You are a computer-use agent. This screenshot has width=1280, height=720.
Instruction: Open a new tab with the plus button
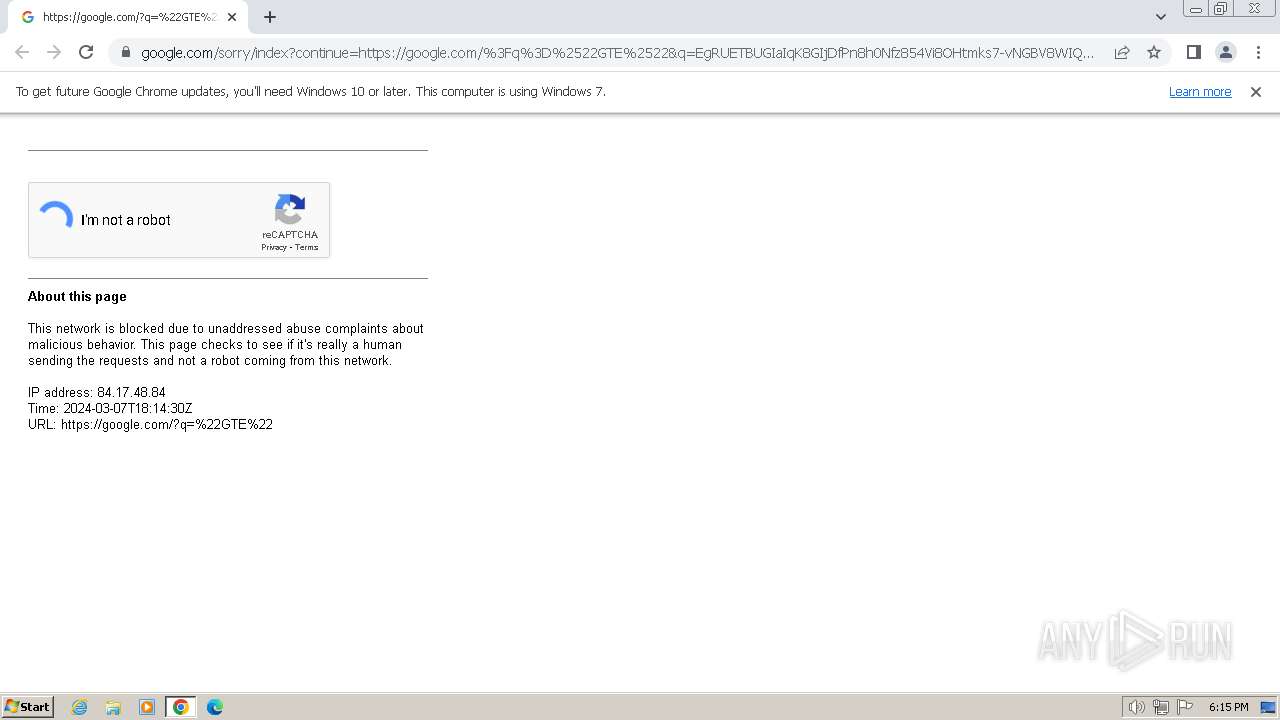click(270, 17)
